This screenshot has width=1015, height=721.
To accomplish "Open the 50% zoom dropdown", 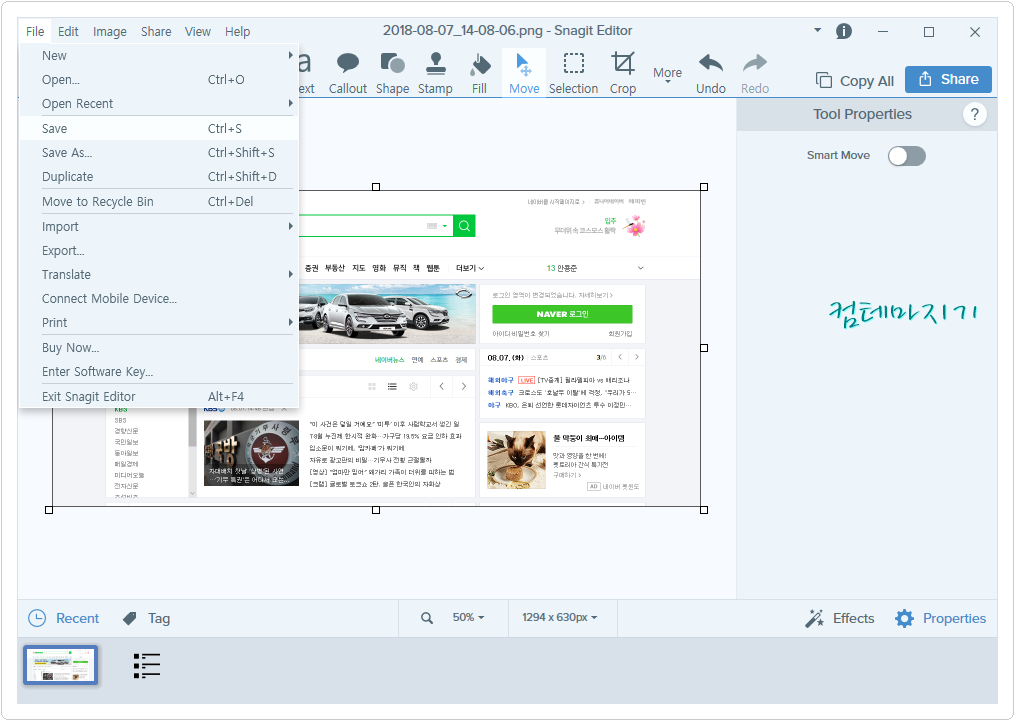I will coord(469,617).
